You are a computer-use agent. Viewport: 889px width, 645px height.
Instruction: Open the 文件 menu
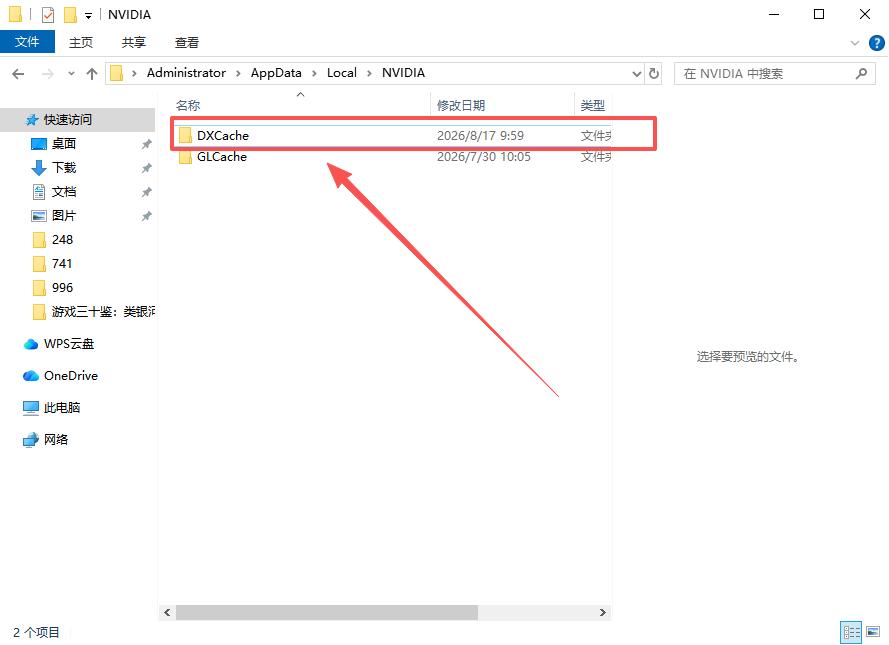point(27,42)
